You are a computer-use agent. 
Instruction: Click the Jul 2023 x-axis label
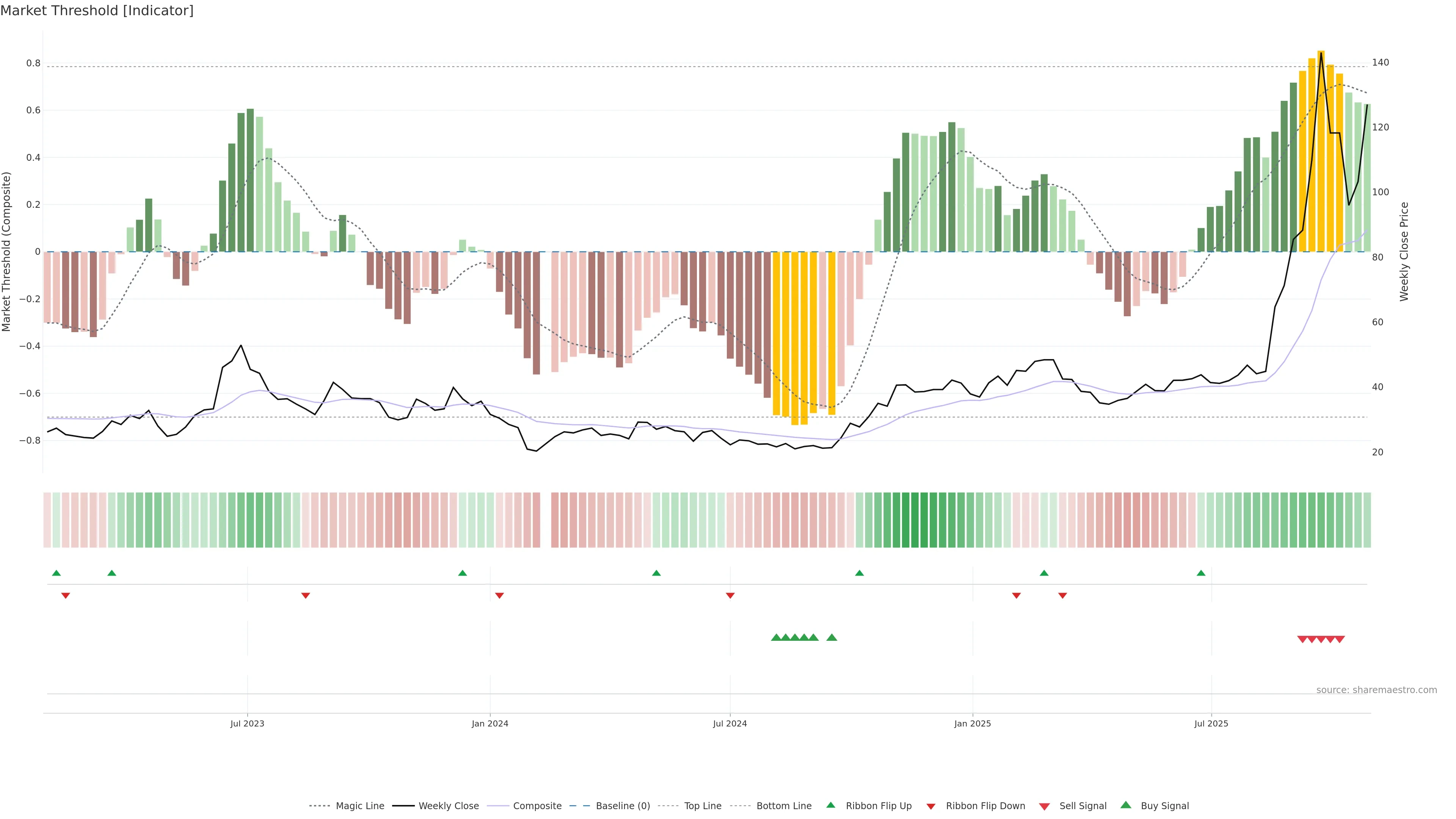[x=247, y=723]
